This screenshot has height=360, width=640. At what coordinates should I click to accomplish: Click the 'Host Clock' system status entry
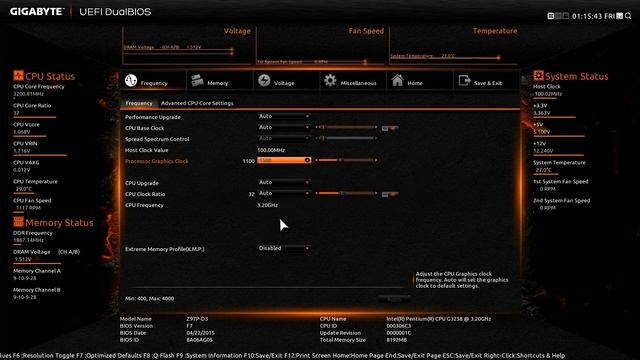pyautogui.click(x=547, y=90)
